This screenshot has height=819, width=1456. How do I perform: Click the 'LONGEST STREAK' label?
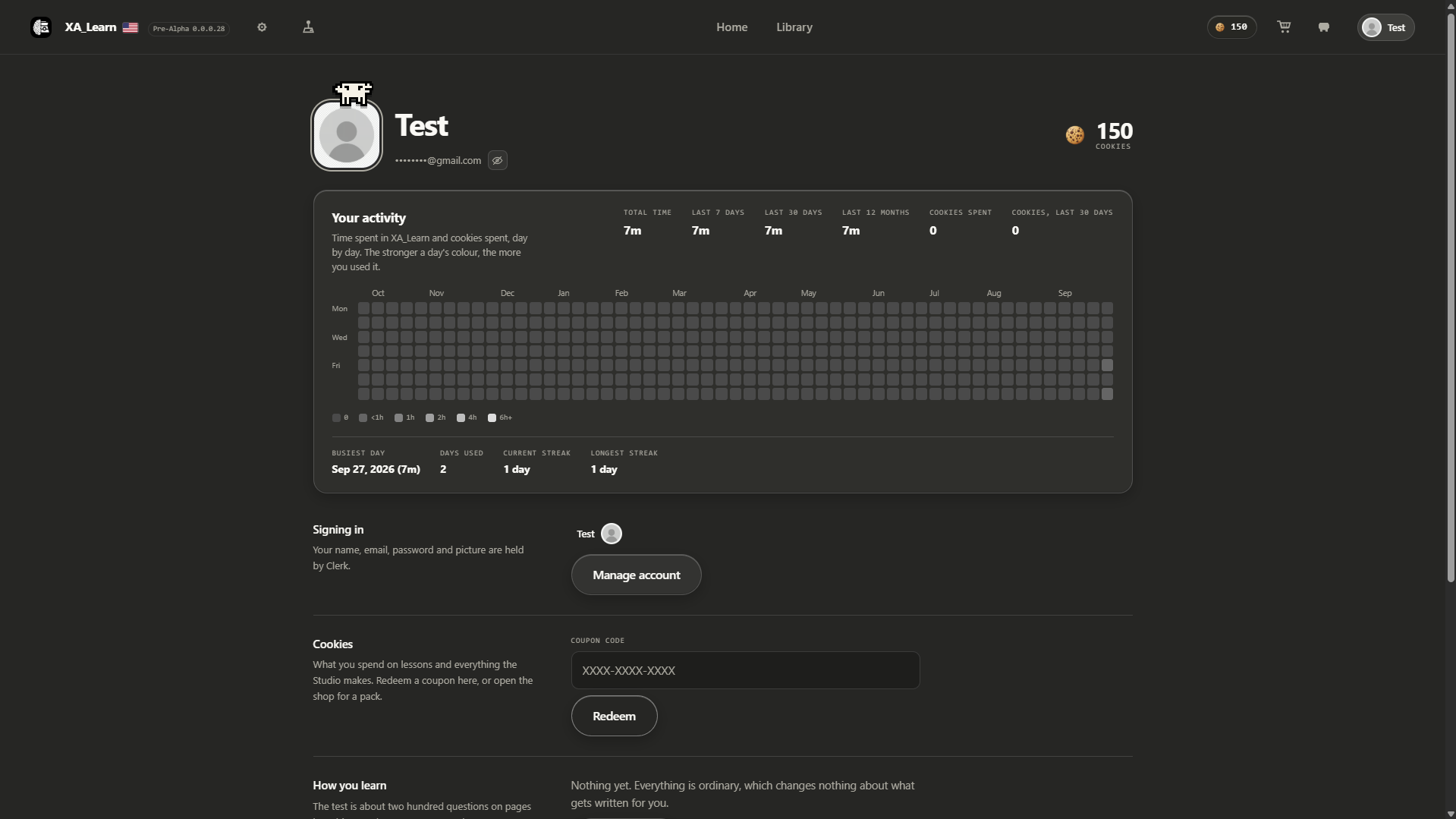pos(624,453)
